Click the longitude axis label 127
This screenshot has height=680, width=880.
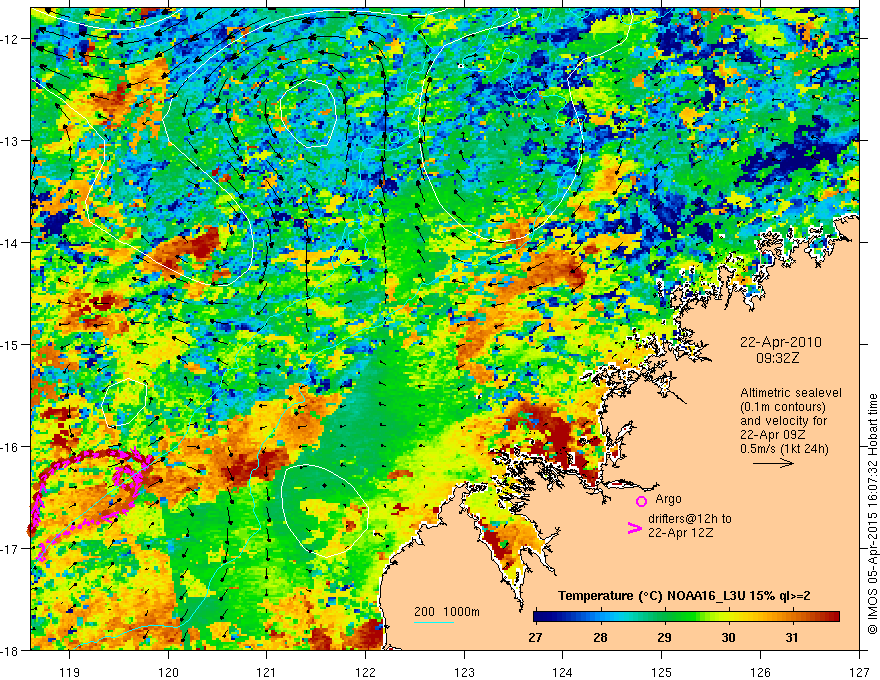(x=859, y=673)
